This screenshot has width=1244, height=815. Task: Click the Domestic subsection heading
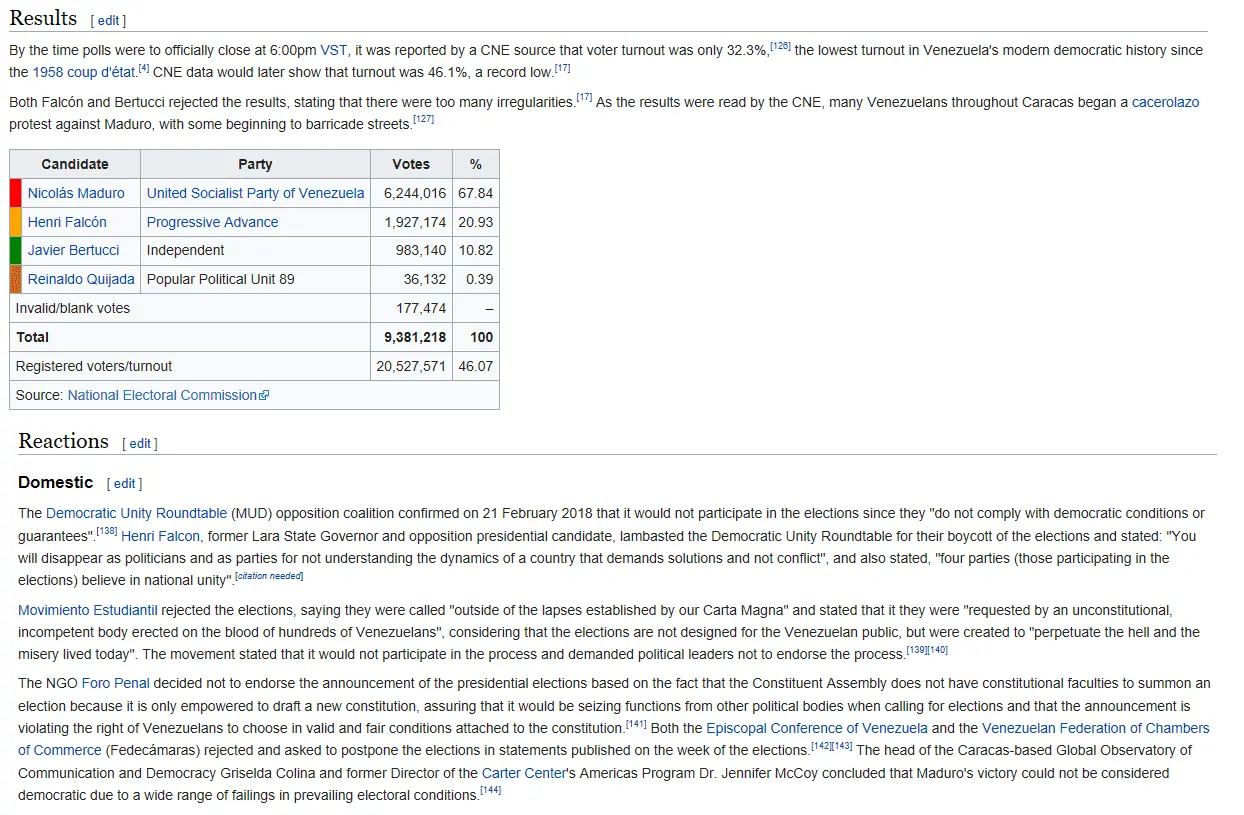point(55,482)
